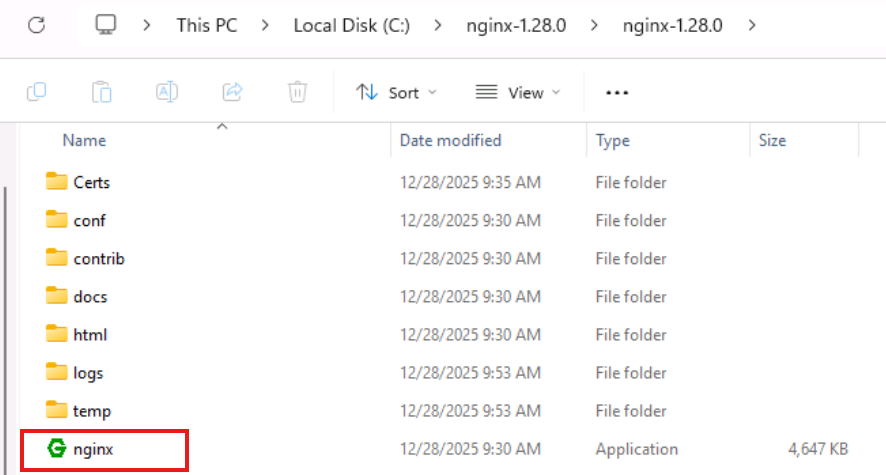Select the conf folder icon
This screenshot has width=886, height=475.
pyautogui.click(x=57, y=219)
